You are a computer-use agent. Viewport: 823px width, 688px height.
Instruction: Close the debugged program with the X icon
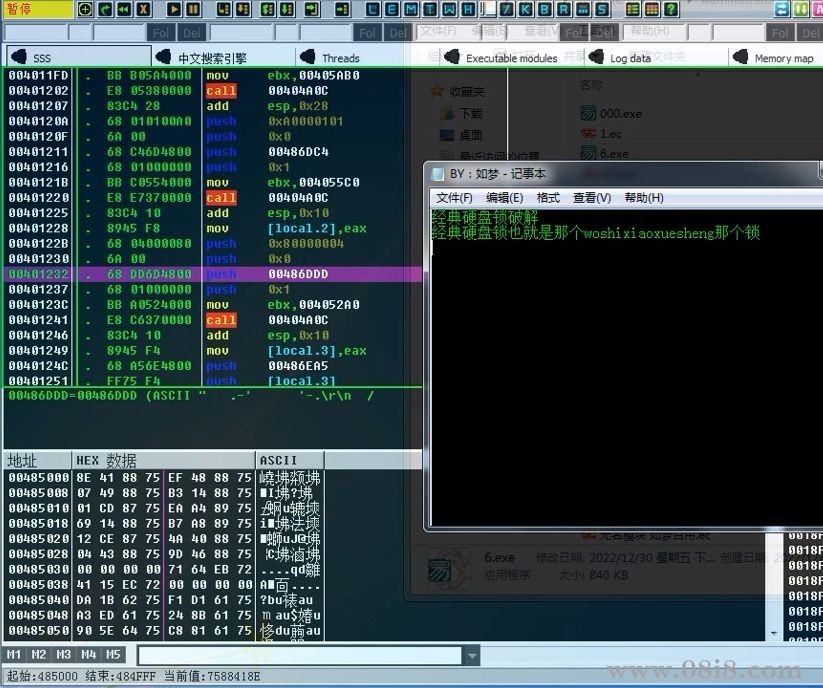click(x=143, y=9)
